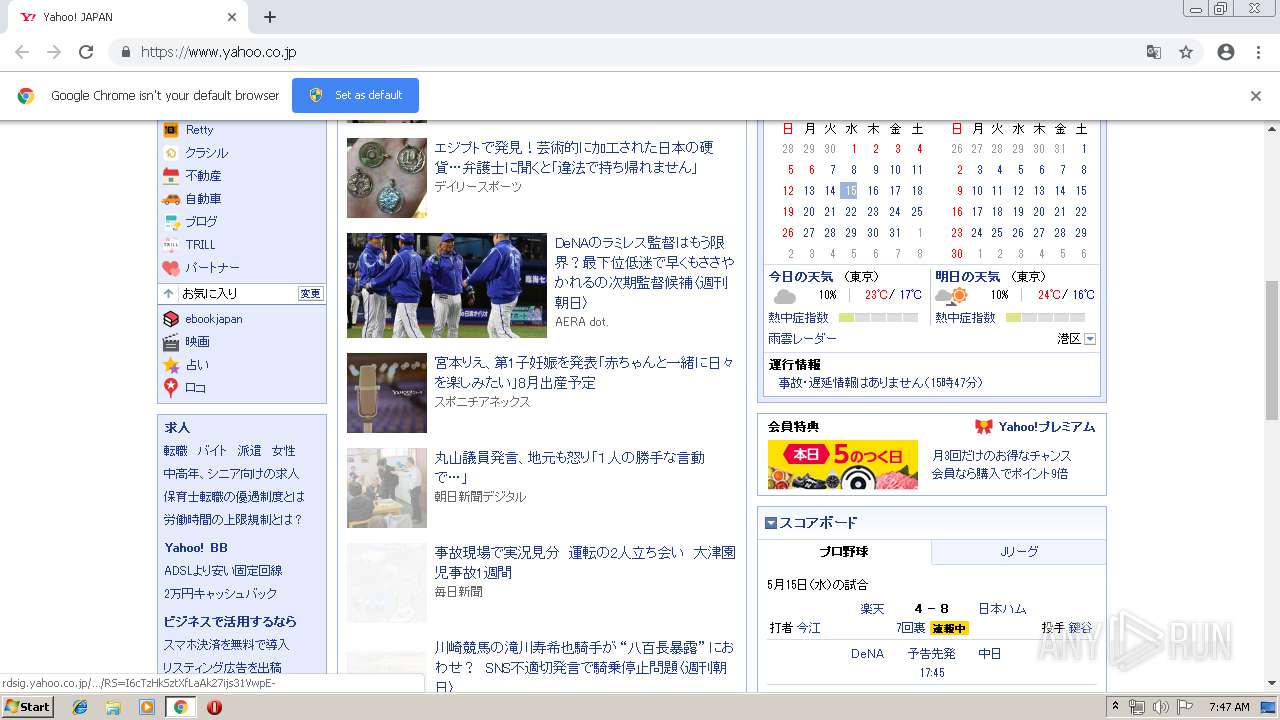
Task: Open the 丸山議員発言 article link
Action: [x=570, y=468]
